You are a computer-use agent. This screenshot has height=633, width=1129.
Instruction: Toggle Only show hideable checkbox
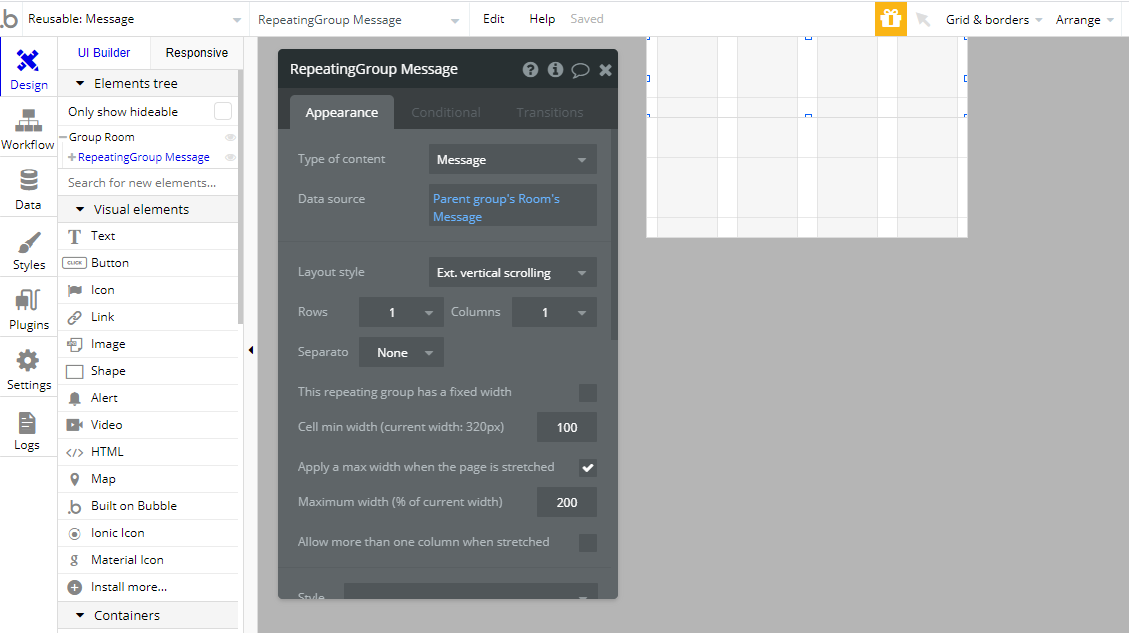tap(223, 112)
